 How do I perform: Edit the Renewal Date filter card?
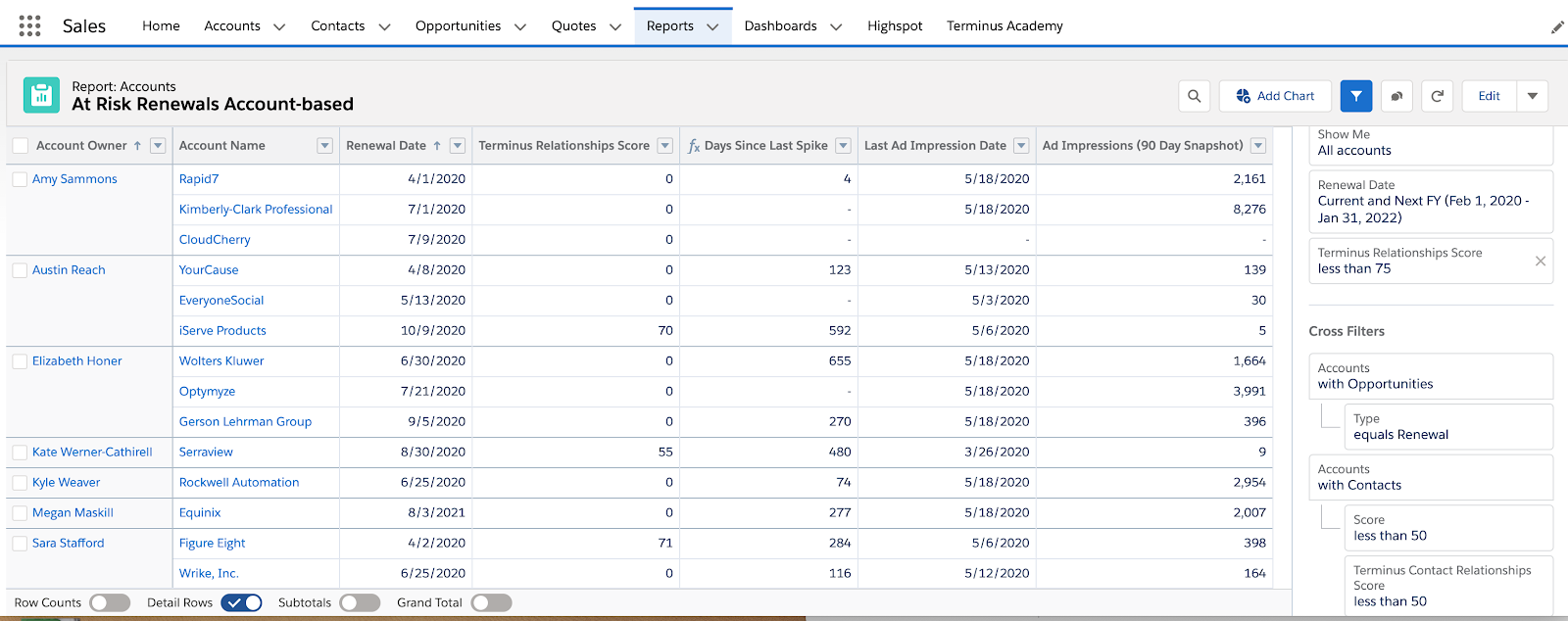click(x=1431, y=202)
